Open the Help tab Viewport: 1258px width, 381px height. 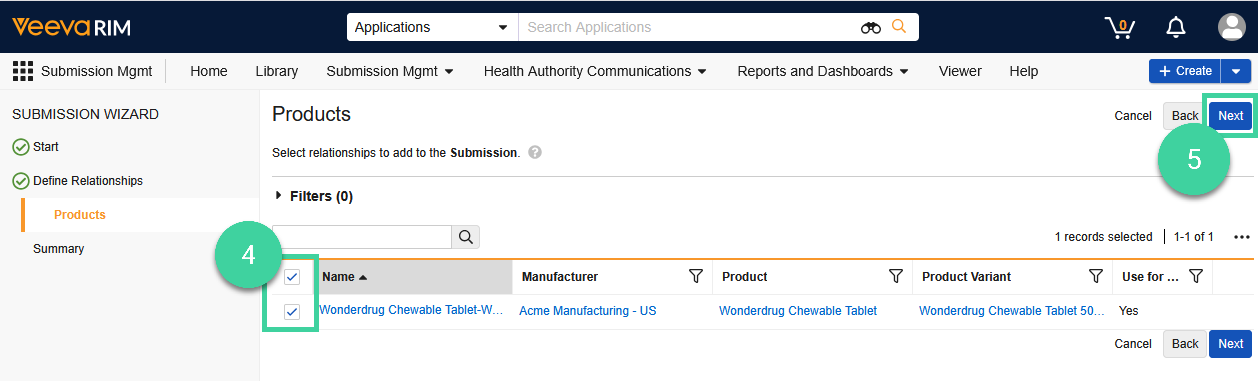pyautogui.click(x=1024, y=71)
